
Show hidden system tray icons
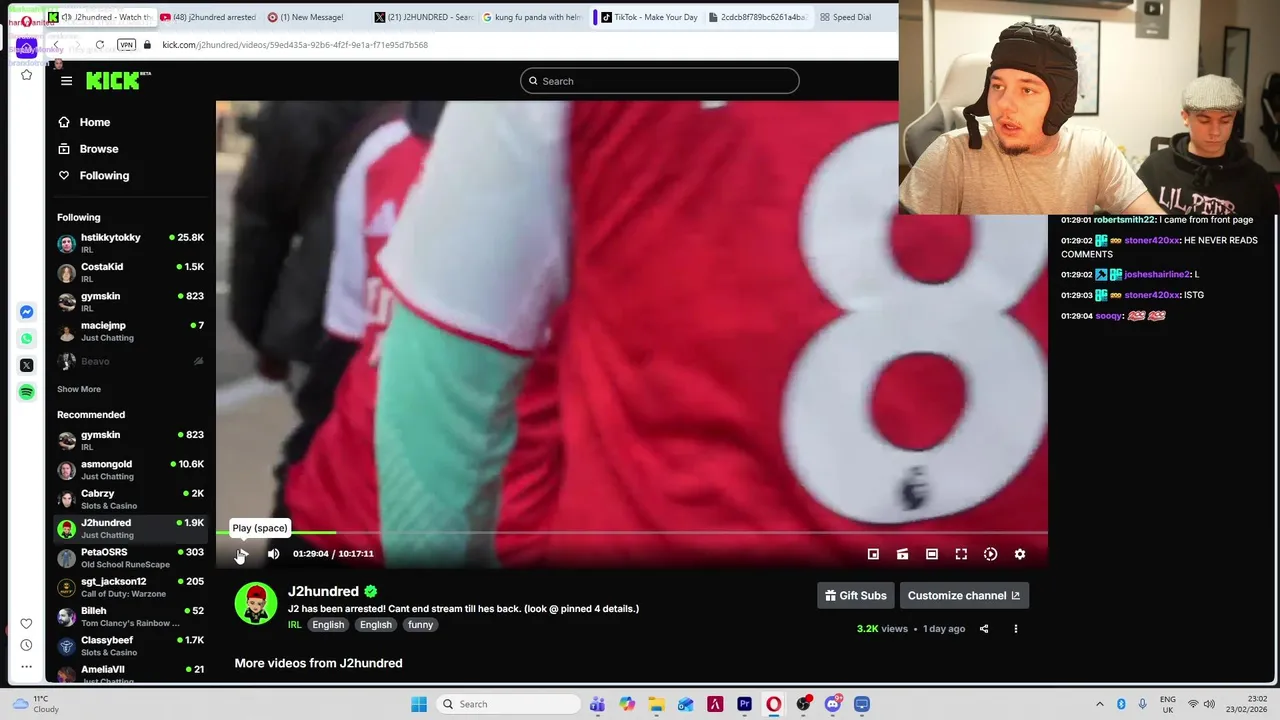1100,704
